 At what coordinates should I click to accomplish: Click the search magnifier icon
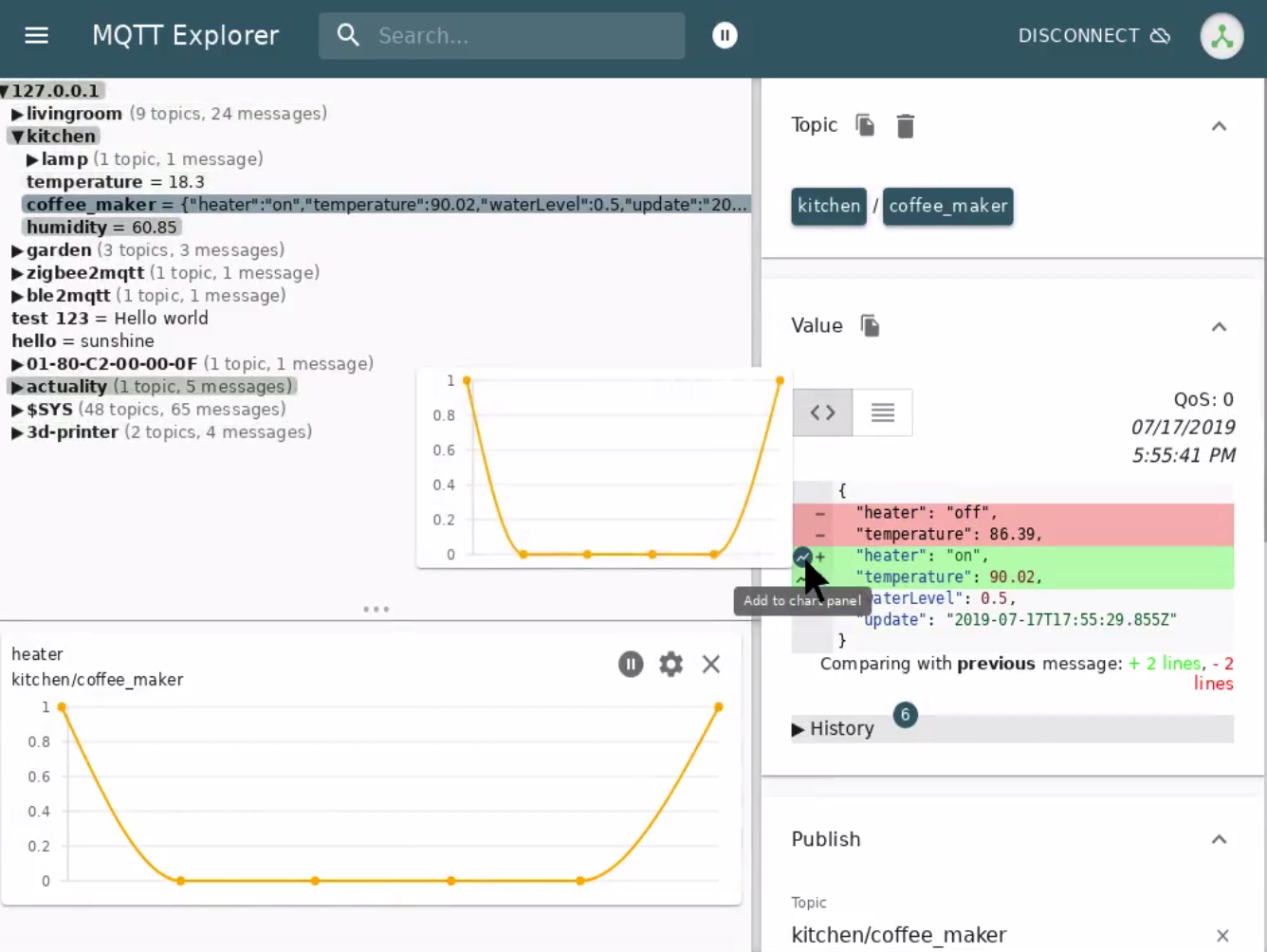click(348, 36)
